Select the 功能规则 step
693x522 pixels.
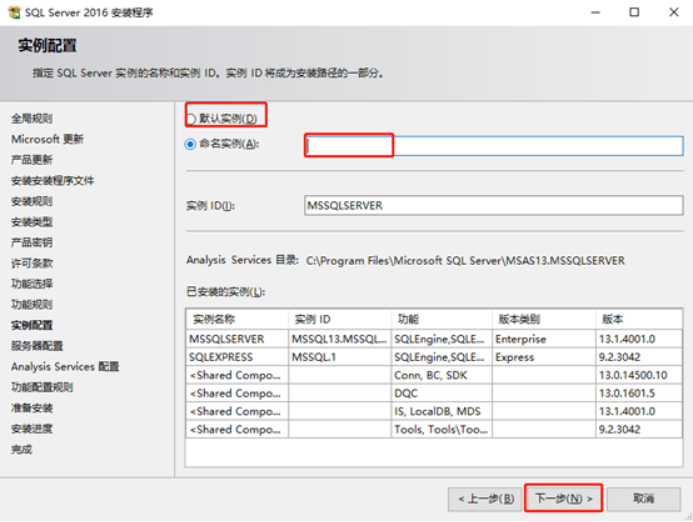[x=32, y=305]
